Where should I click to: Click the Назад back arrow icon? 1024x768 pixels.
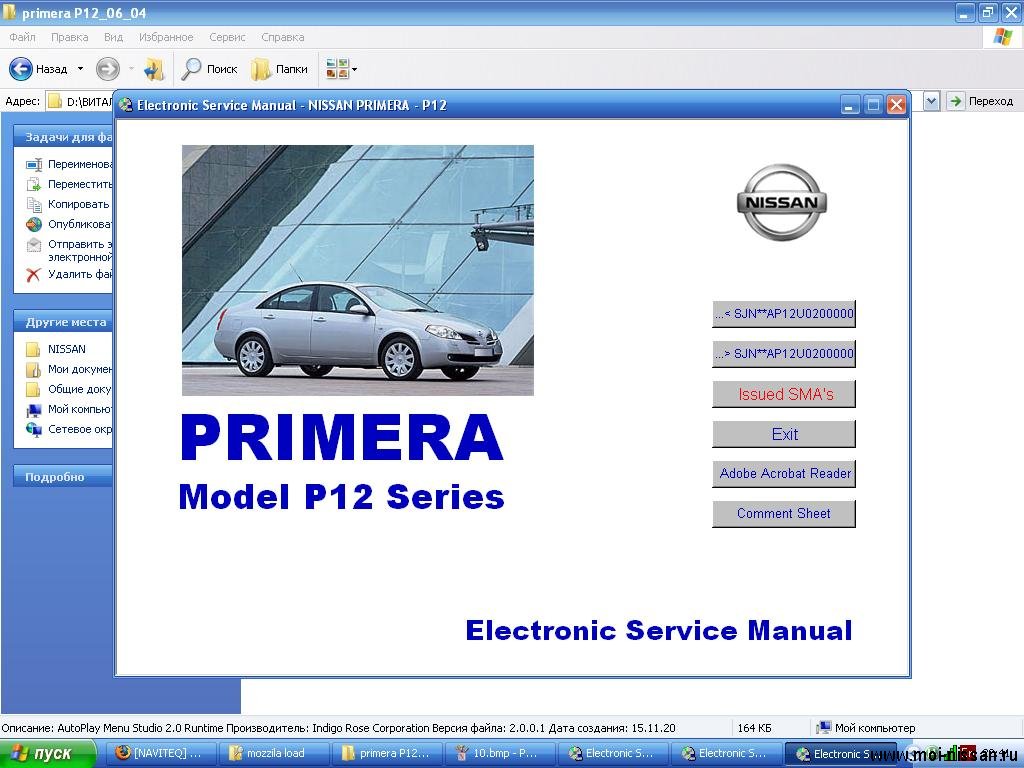pyautogui.click(x=20, y=69)
